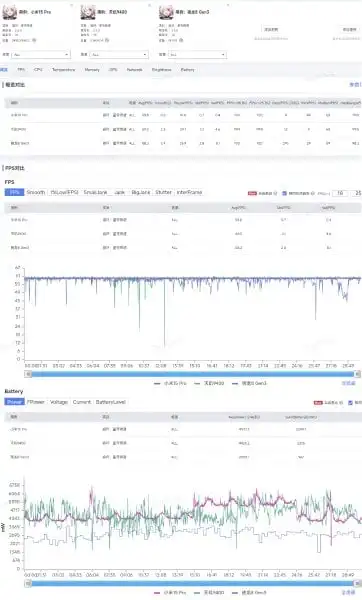Toggle the 15 Pro series in the Battery legend
Image resolution: width=362 pixels, height=600 pixels.
tap(170, 592)
